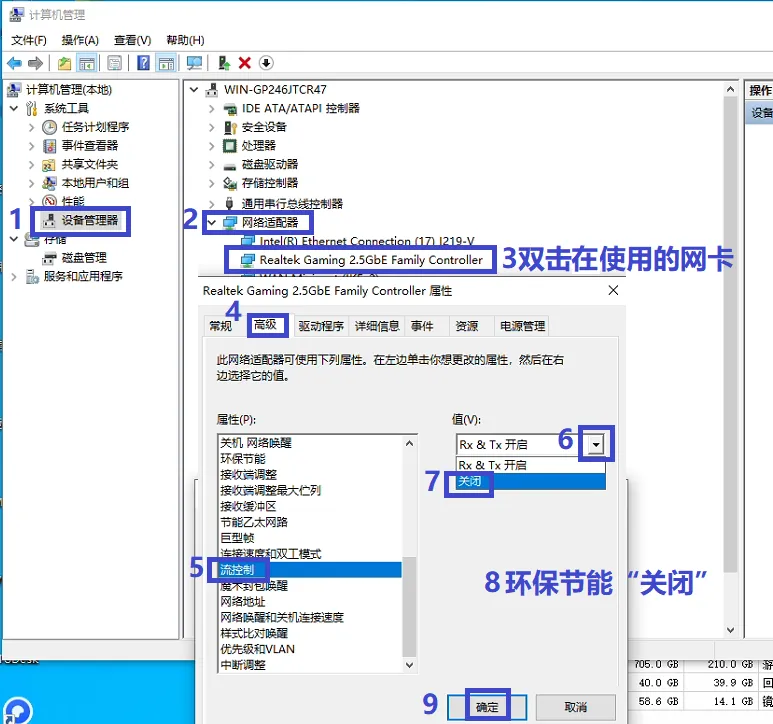Viewport: 773px width, 724px height.
Task: Open the 帮助(H) menu
Action: pos(185,40)
